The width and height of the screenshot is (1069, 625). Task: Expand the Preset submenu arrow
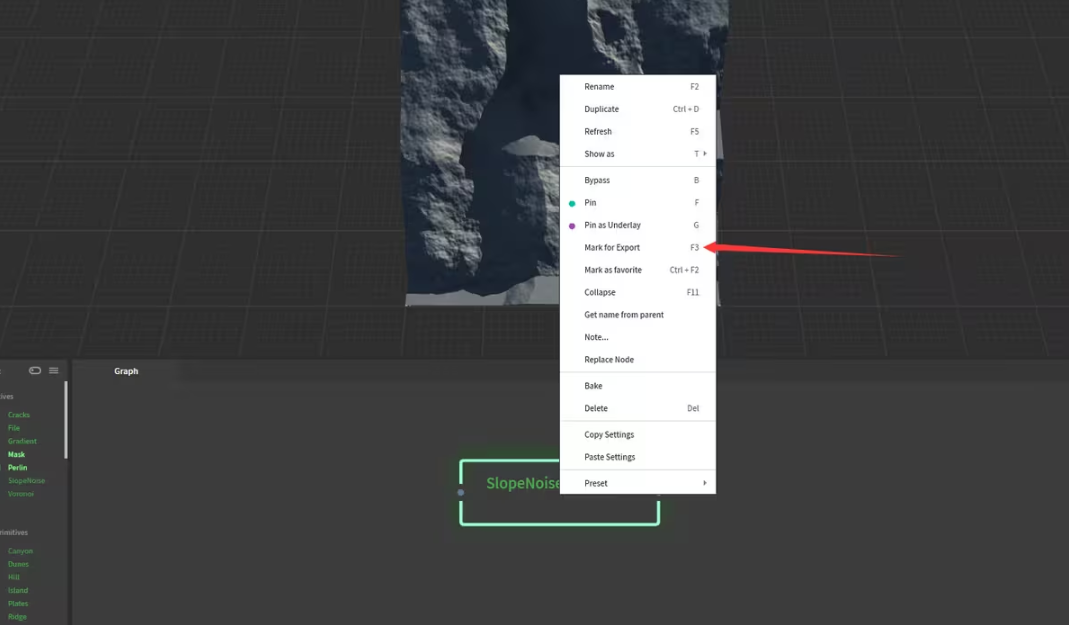[704, 483]
